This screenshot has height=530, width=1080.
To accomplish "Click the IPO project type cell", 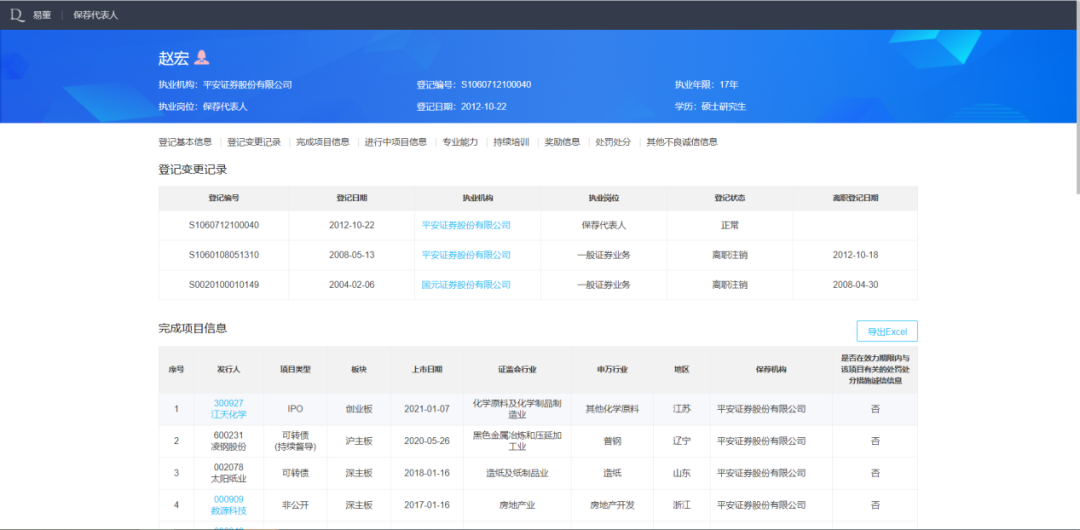I will pyautogui.click(x=295, y=409).
